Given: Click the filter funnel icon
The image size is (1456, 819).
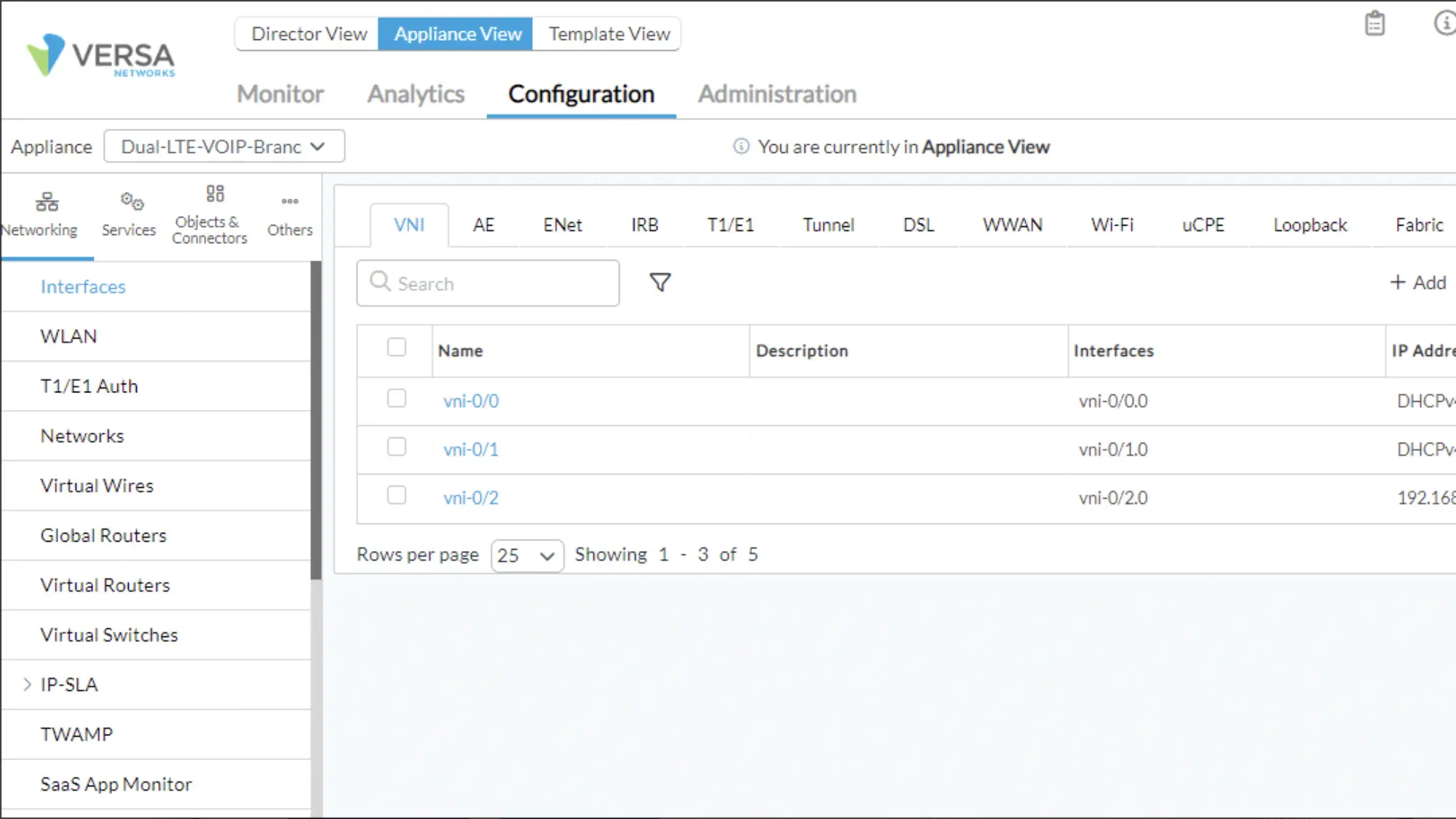Looking at the screenshot, I should click(x=660, y=282).
